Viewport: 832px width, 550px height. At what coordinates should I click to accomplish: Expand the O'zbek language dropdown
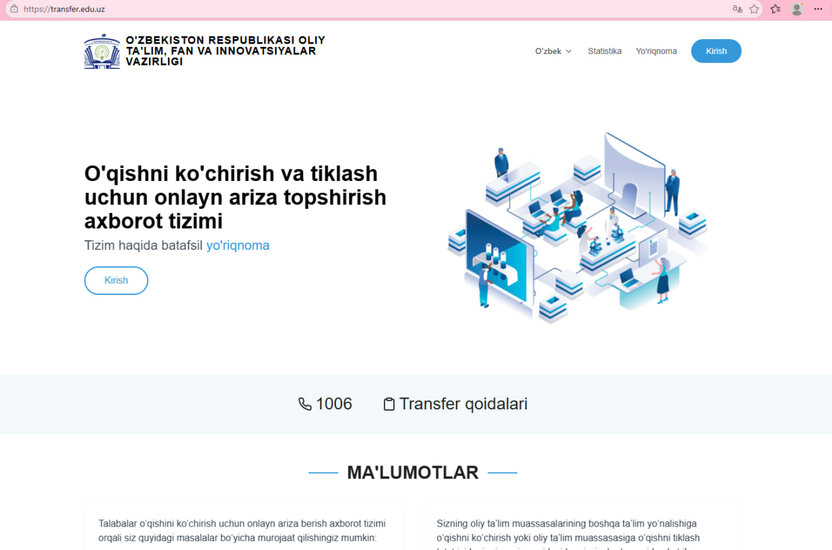[553, 51]
